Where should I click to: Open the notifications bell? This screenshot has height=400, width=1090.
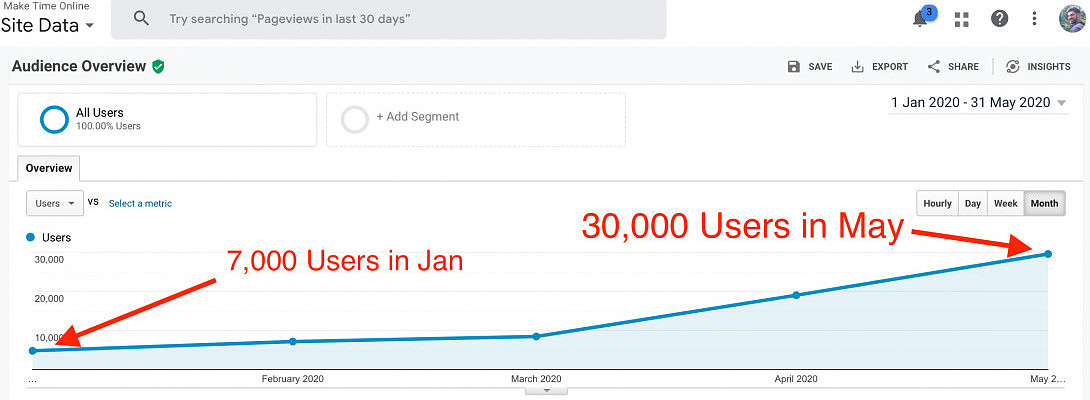pos(921,19)
